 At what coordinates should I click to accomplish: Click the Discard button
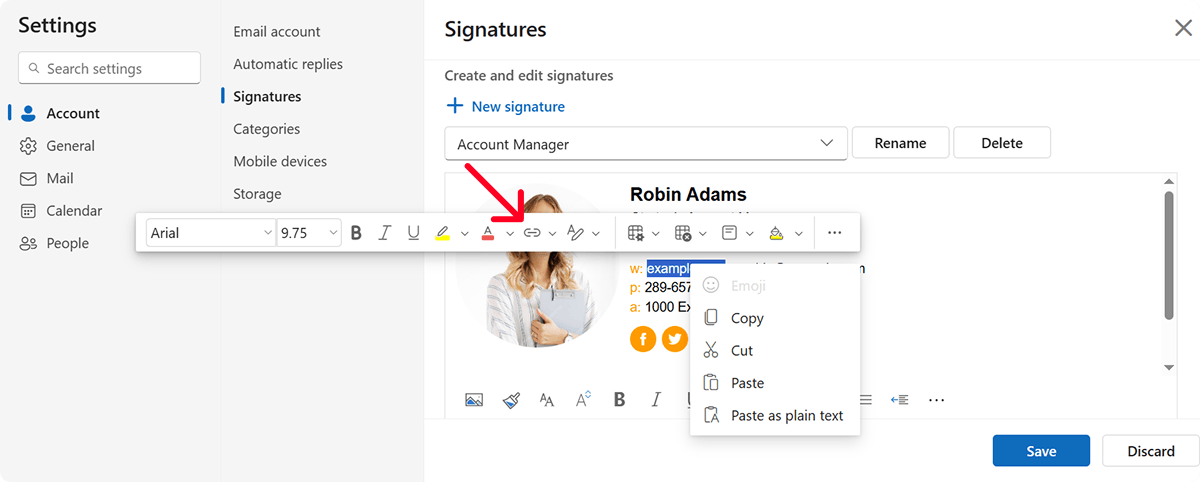coord(1151,451)
